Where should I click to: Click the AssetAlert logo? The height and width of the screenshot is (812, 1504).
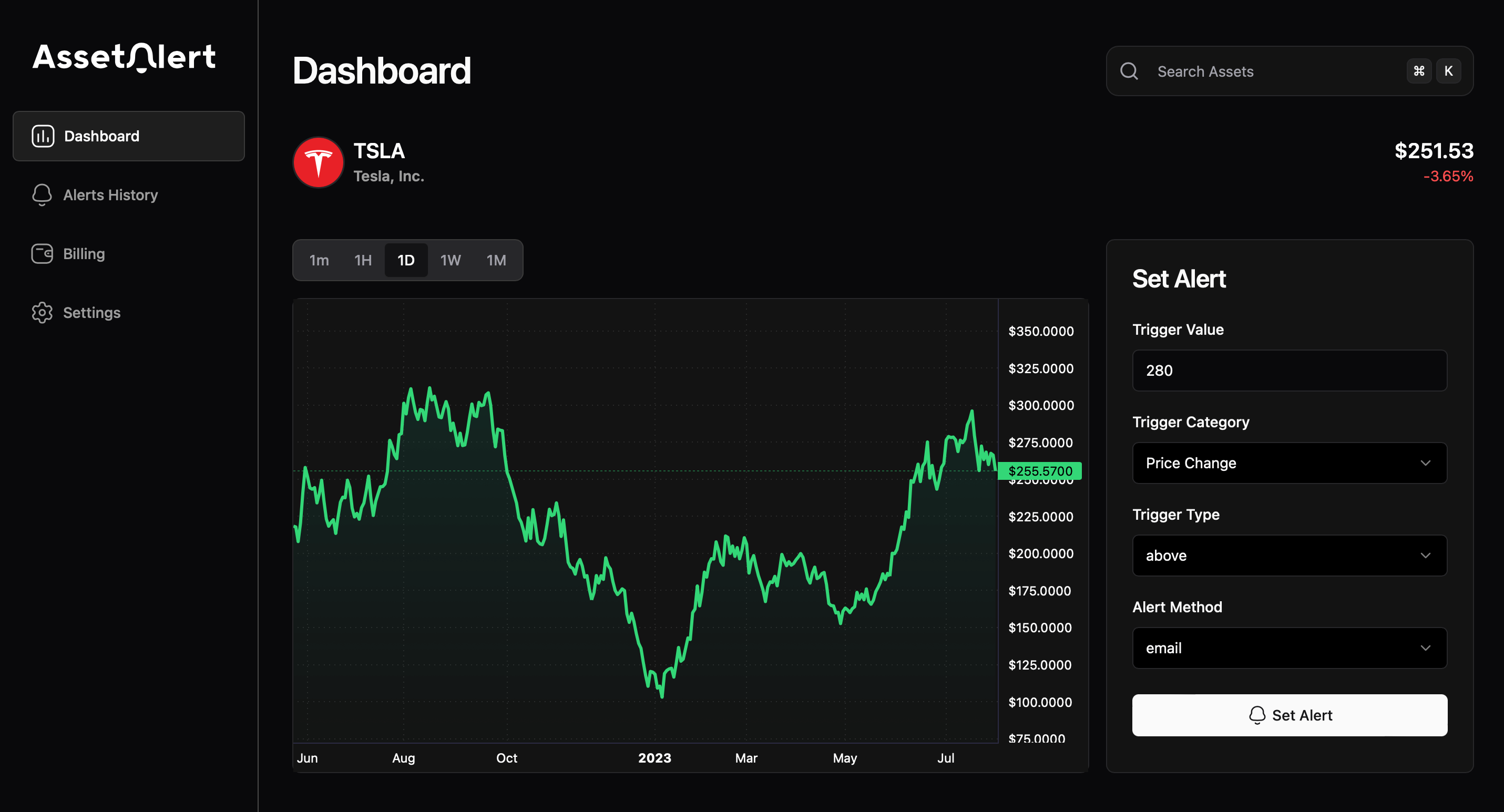click(125, 58)
